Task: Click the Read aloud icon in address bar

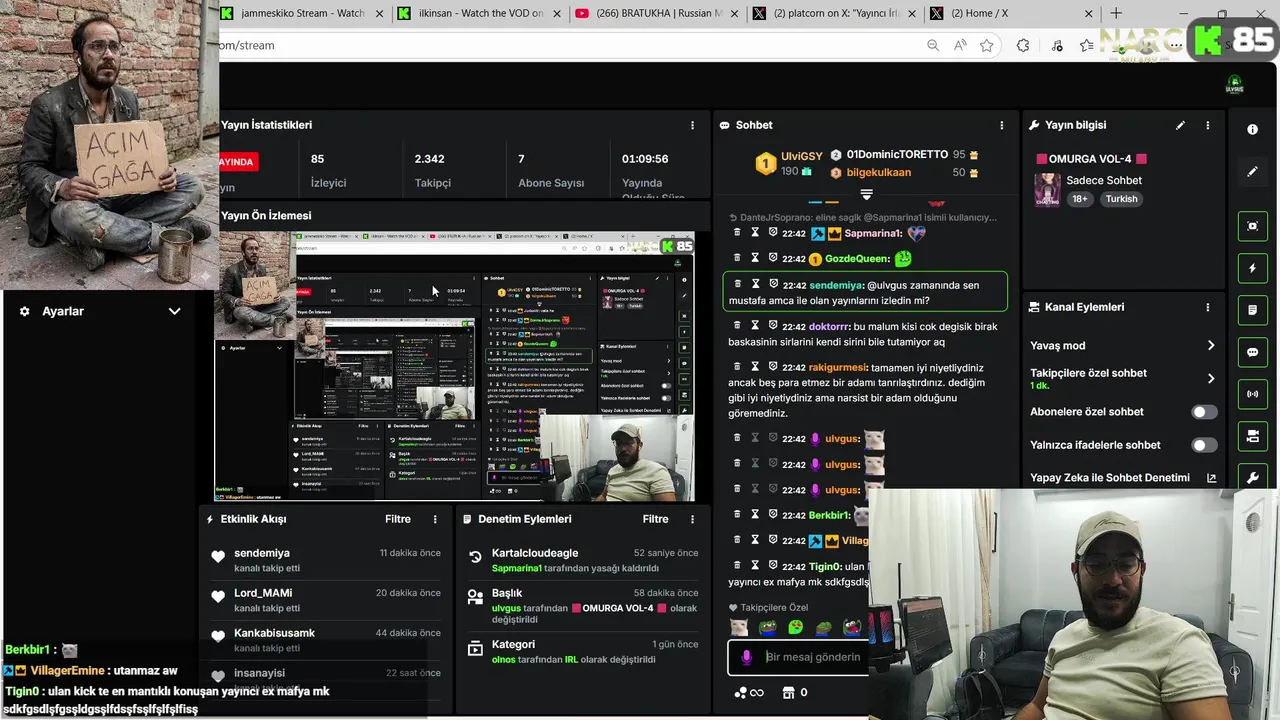Action: click(960, 45)
